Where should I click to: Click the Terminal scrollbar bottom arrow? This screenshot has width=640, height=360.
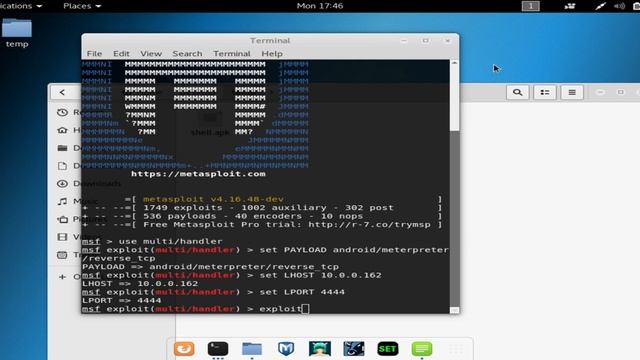point(454,310)
